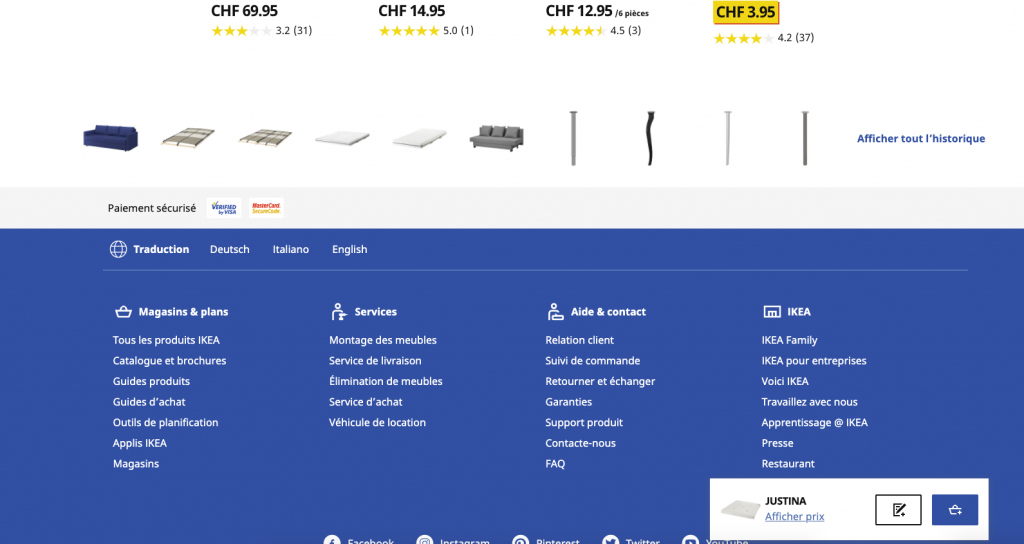Add JUSTINA to cart via basket button
This screenshot has width=1024, height=544.
point(954,510)
